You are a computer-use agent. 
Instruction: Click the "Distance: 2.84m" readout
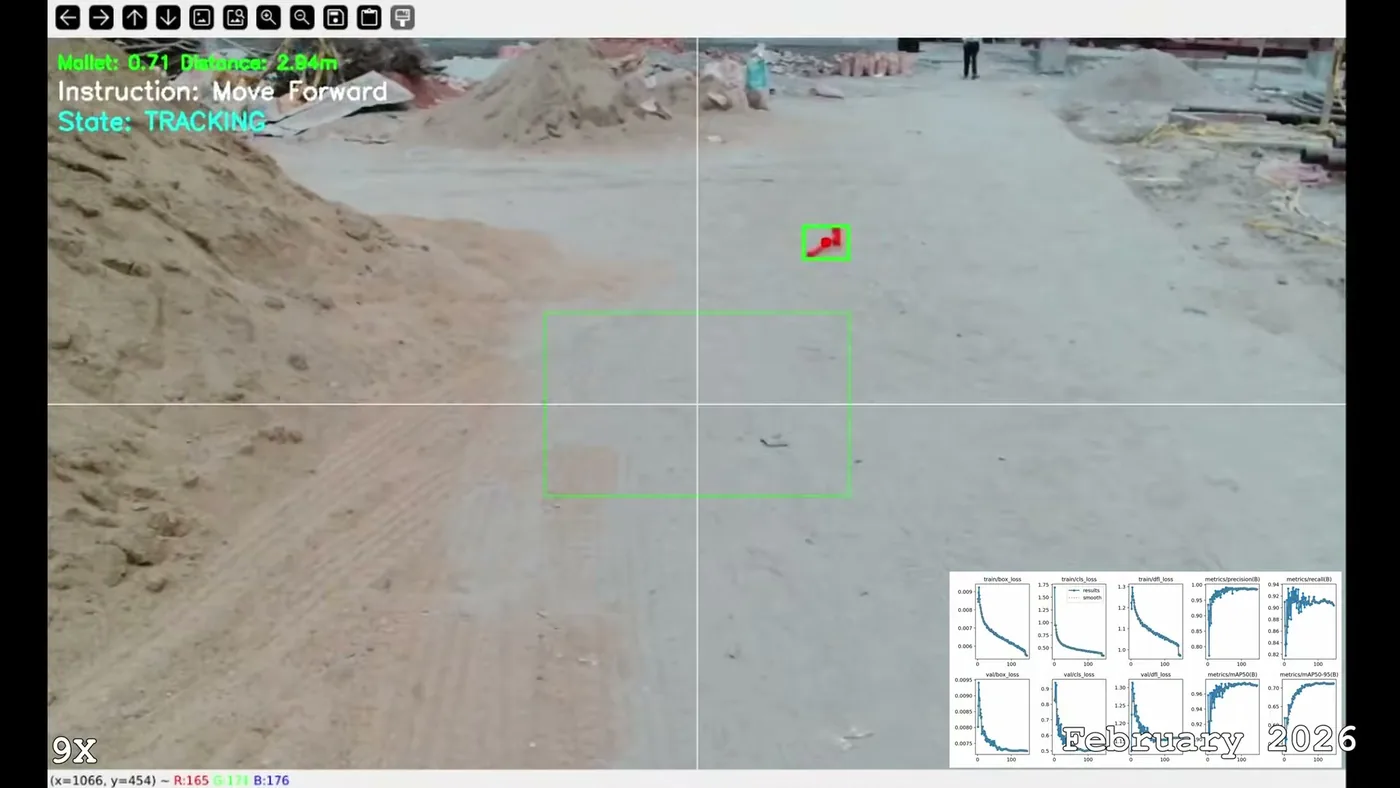(x=260, y=63)
